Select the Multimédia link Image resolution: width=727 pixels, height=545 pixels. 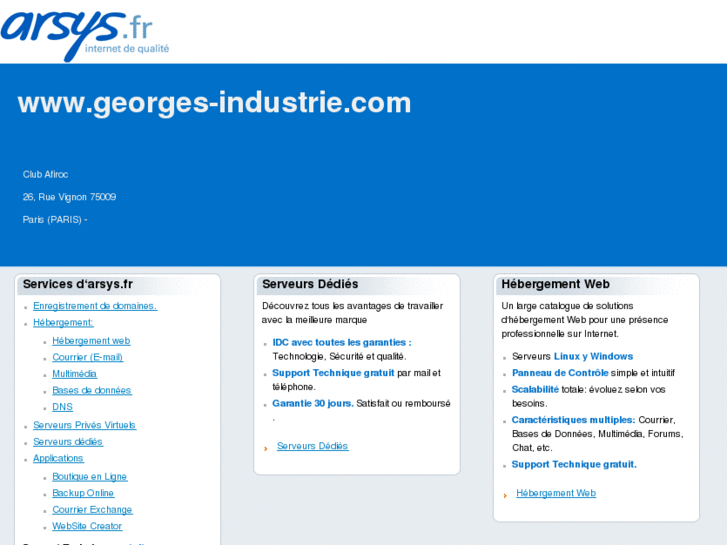[x=74, y=374]
